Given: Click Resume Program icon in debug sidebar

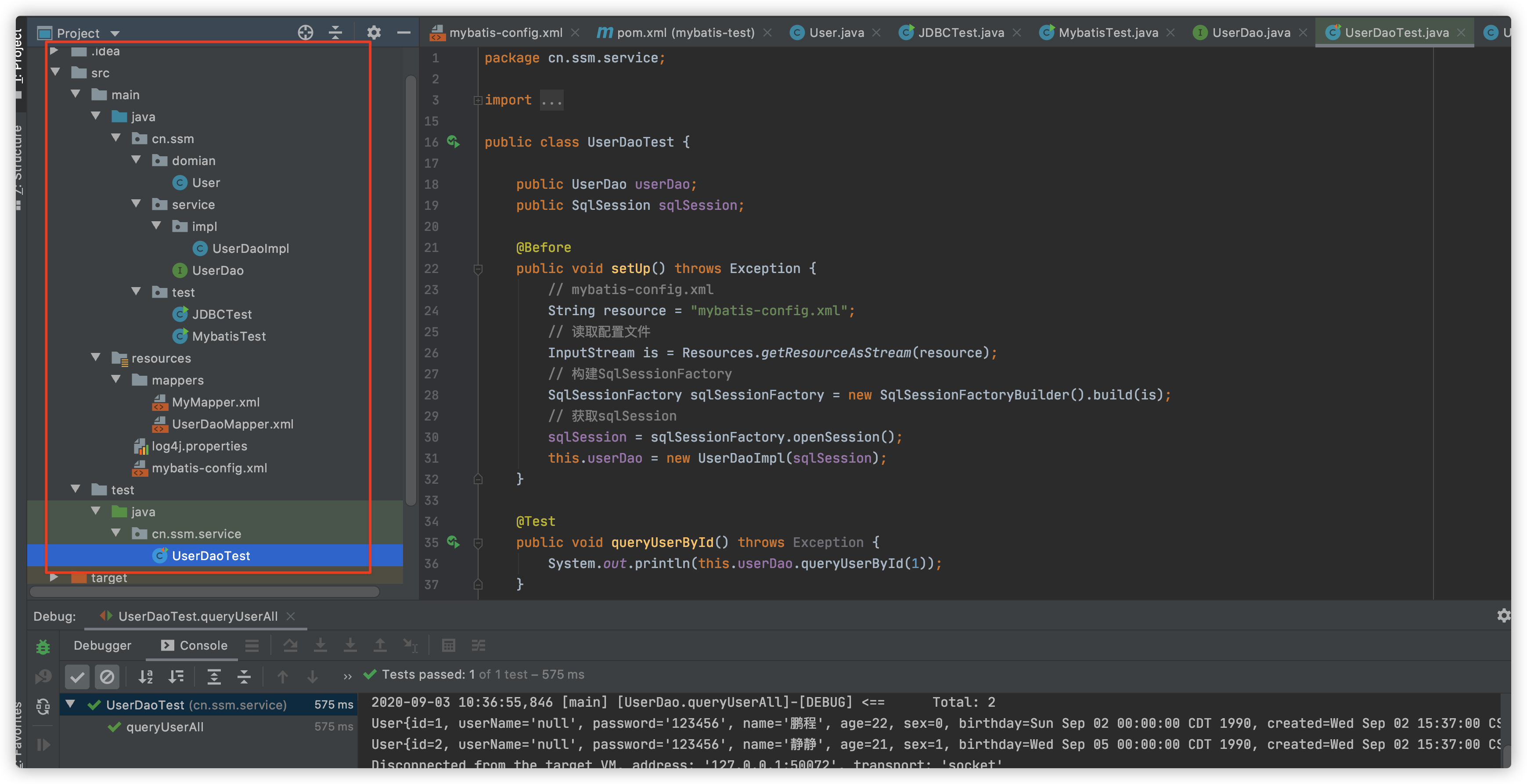Looking at the screenshot, I should [x=43, y=744].
